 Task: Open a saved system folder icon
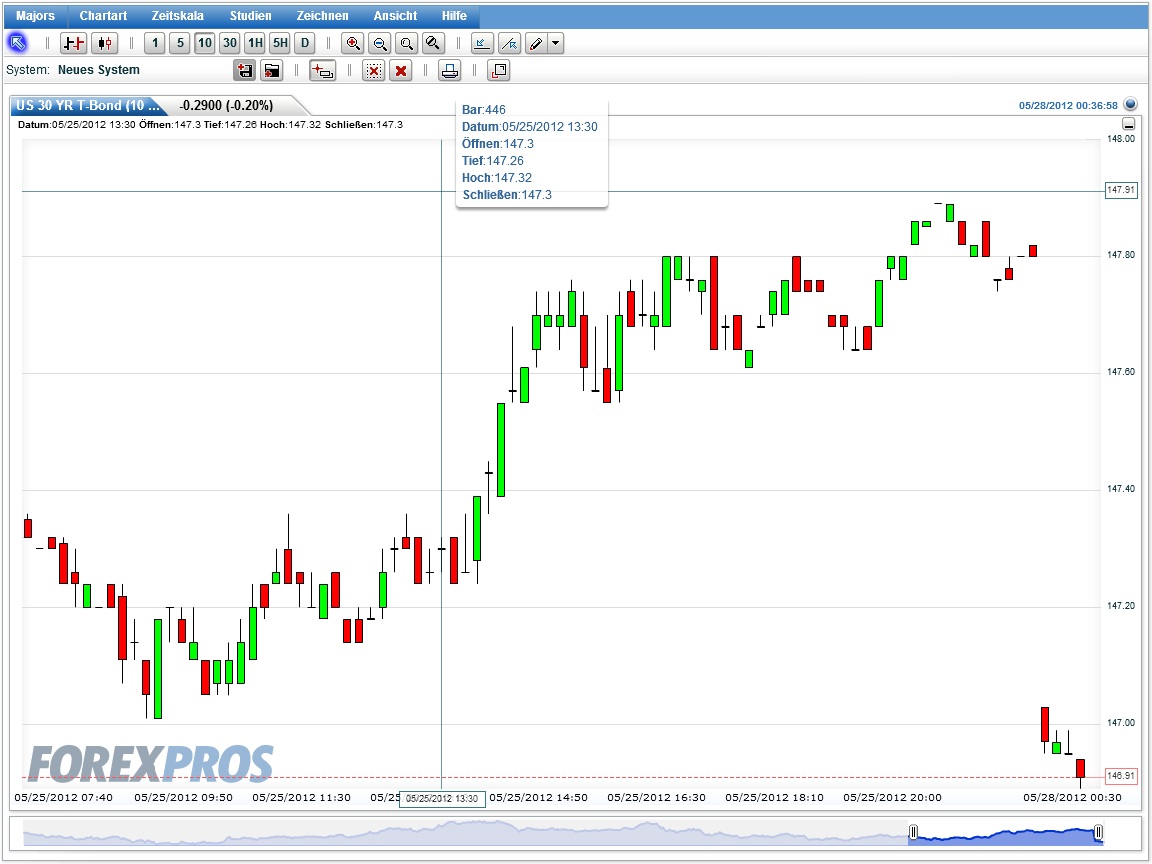(x=272, y=71)
